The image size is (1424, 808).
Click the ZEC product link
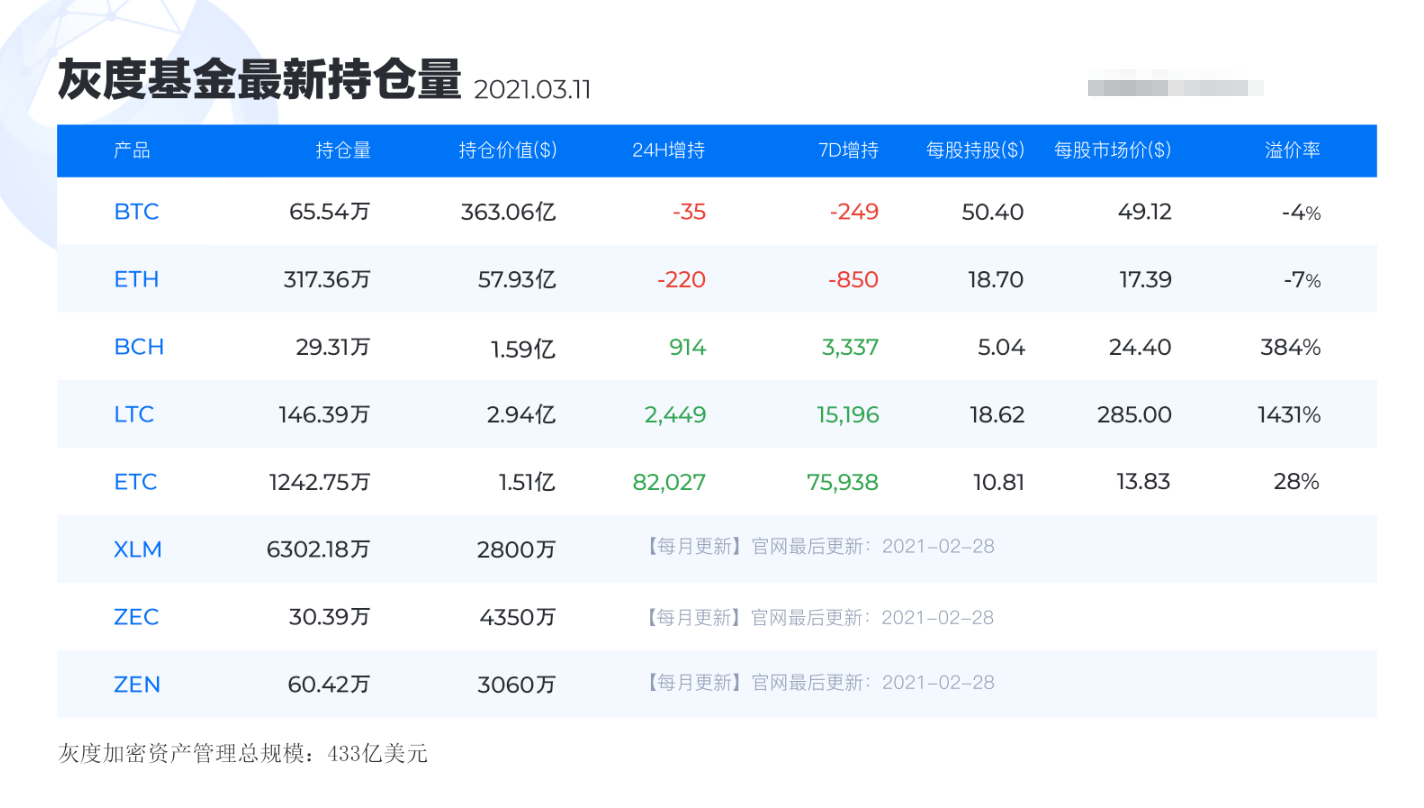(x=136, y=617)
